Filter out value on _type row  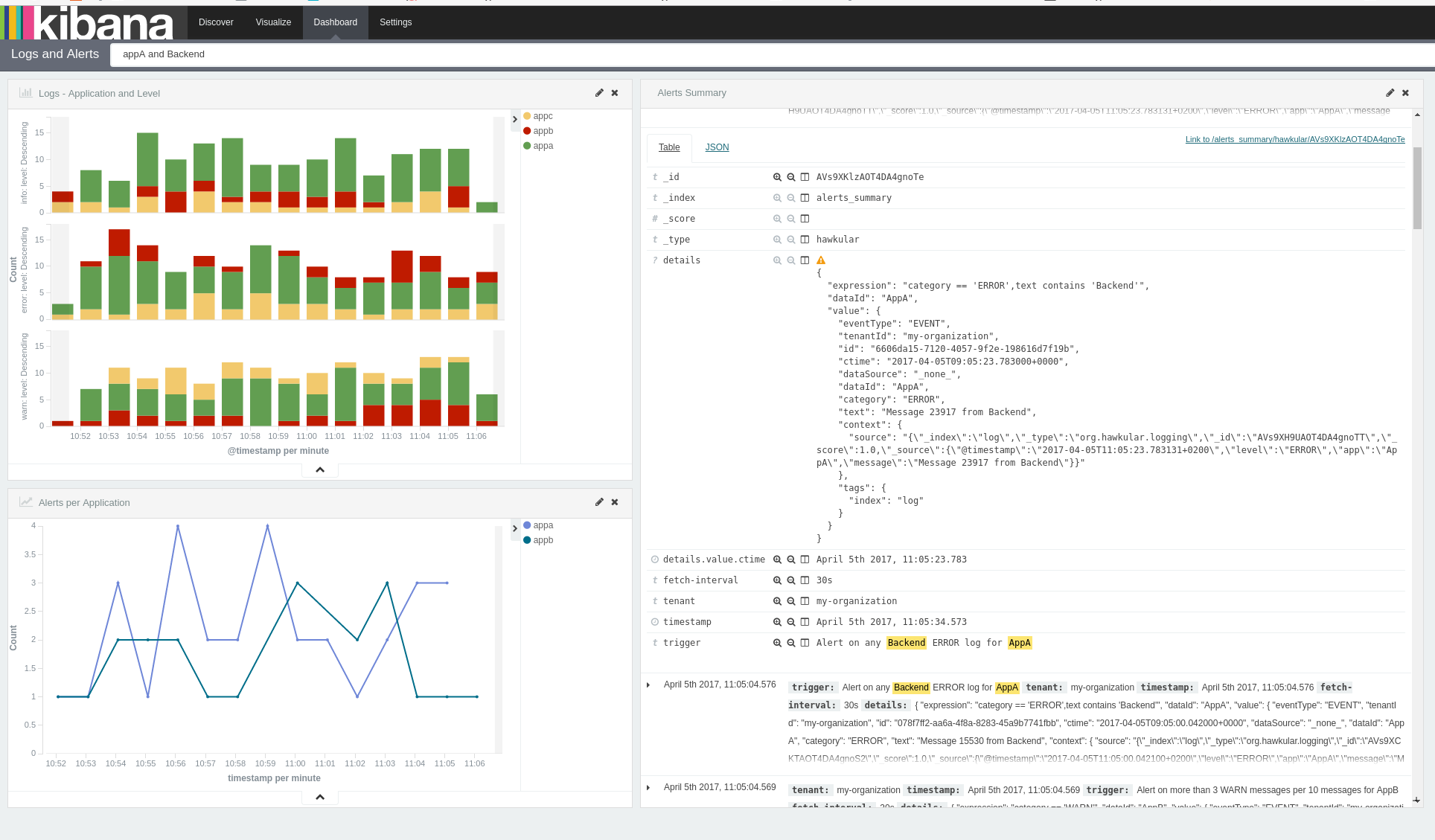click(791, 240)
